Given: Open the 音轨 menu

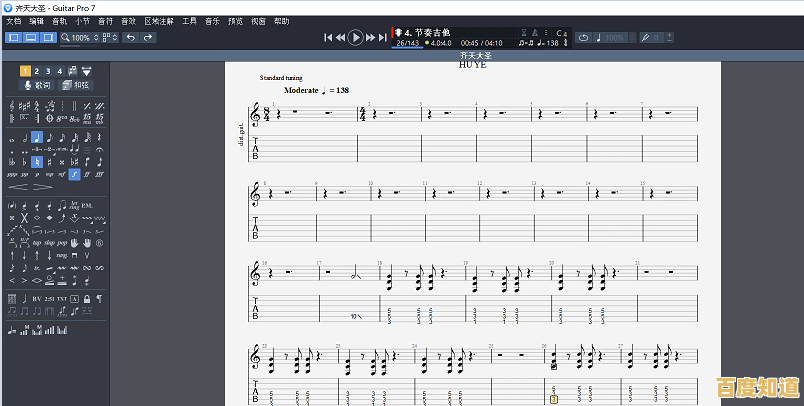Looking at the screenshot, I should point(60,20).
